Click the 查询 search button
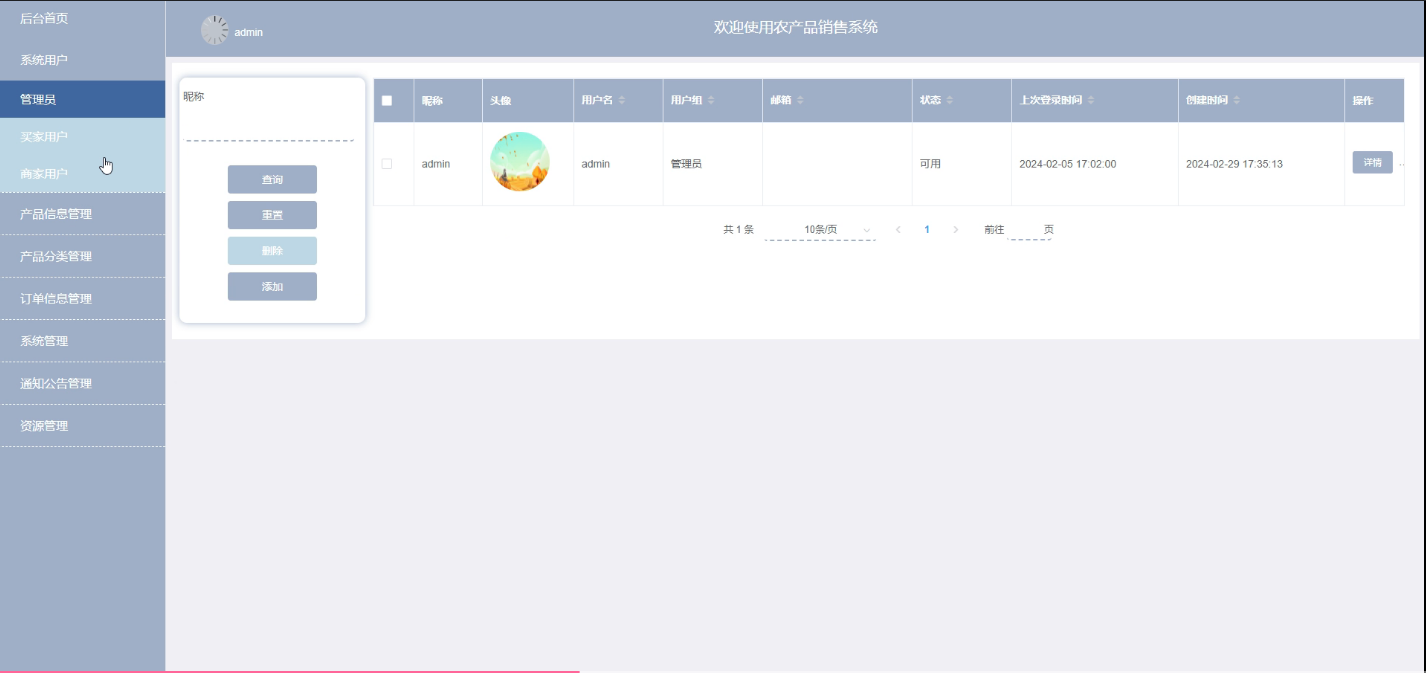This screenshot has height=673, width=1426. pos(272,179)
